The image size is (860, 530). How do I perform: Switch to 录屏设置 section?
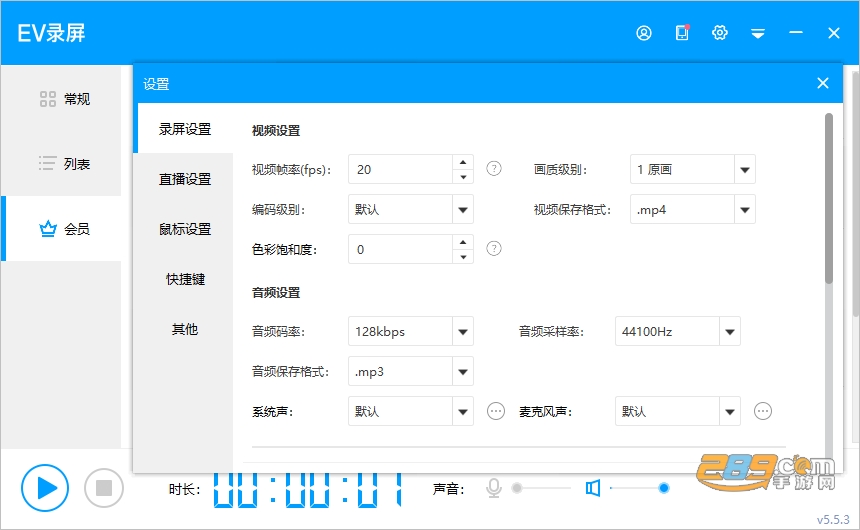coord(185,129)
